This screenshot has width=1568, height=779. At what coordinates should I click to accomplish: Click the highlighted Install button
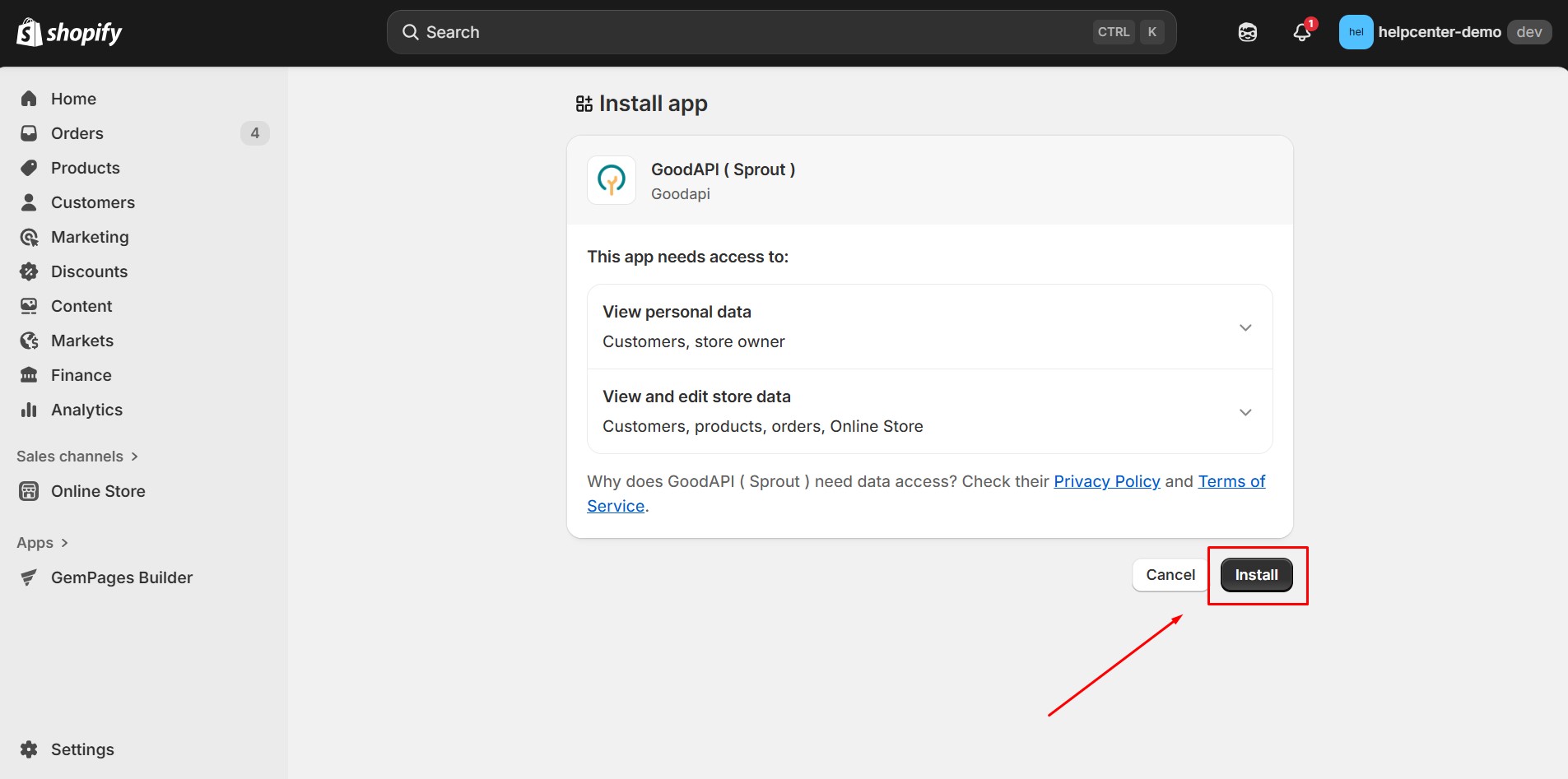pyautogui.click(x=1256, y=574)
